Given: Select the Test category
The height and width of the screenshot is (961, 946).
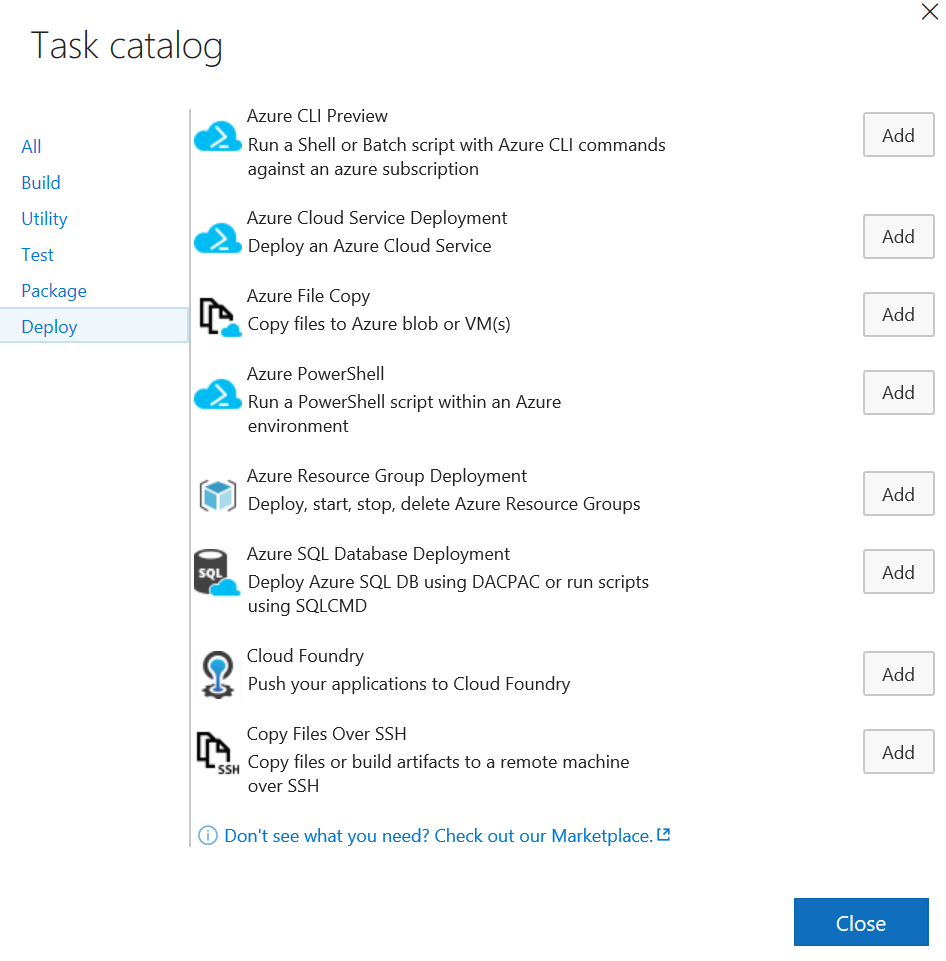Looking at the screenshot, I should (x=37, y=255).
